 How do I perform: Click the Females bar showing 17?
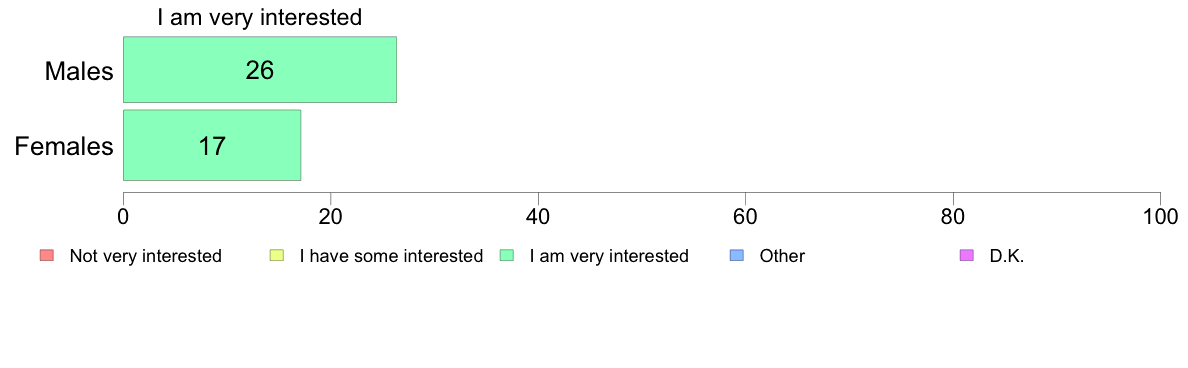coord(212,145)
